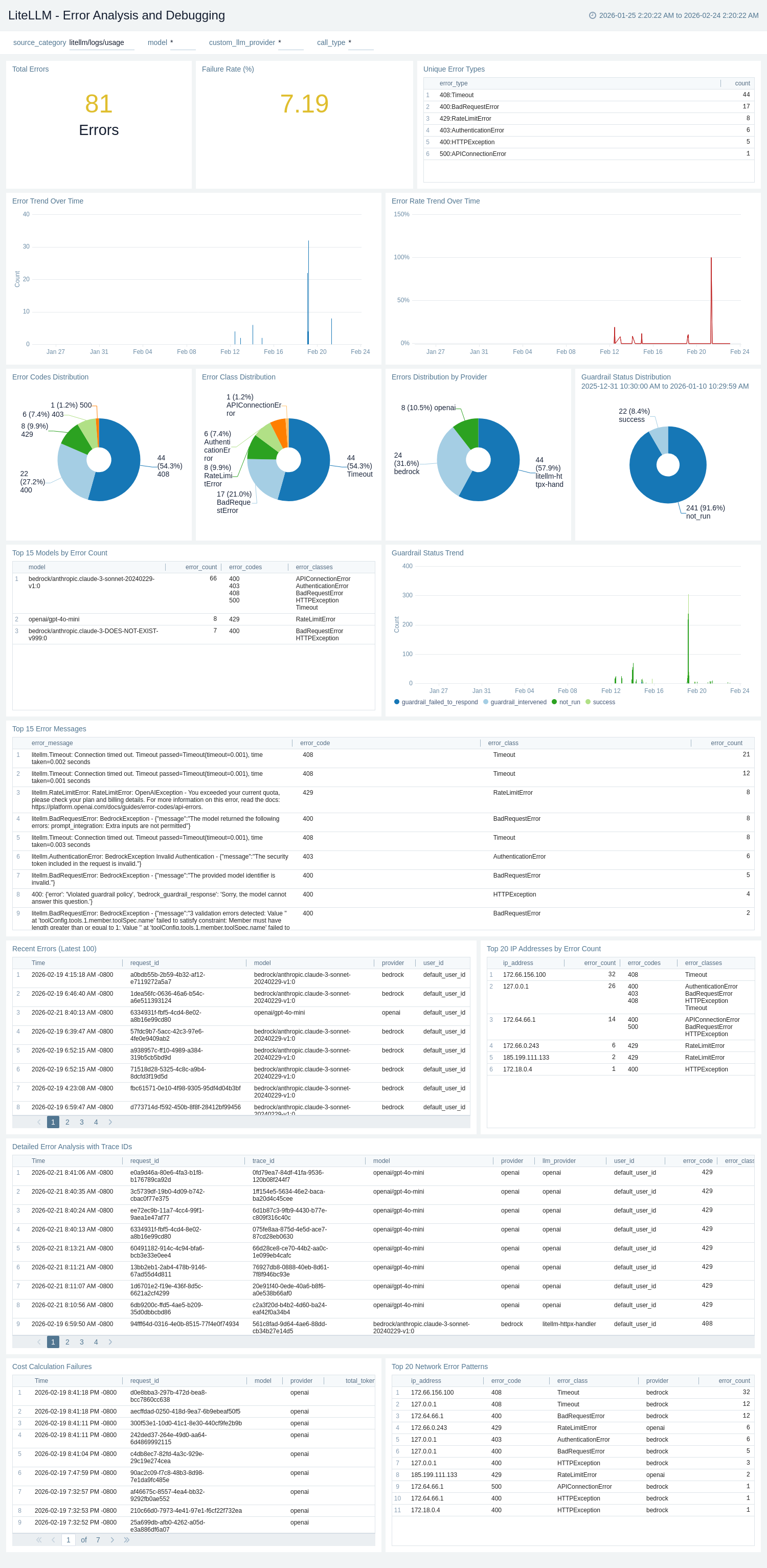The height and width of the screenshot is (1568, 767).
Task: Open page 3 of Recent Errors
Action: tap(82, 1122)
